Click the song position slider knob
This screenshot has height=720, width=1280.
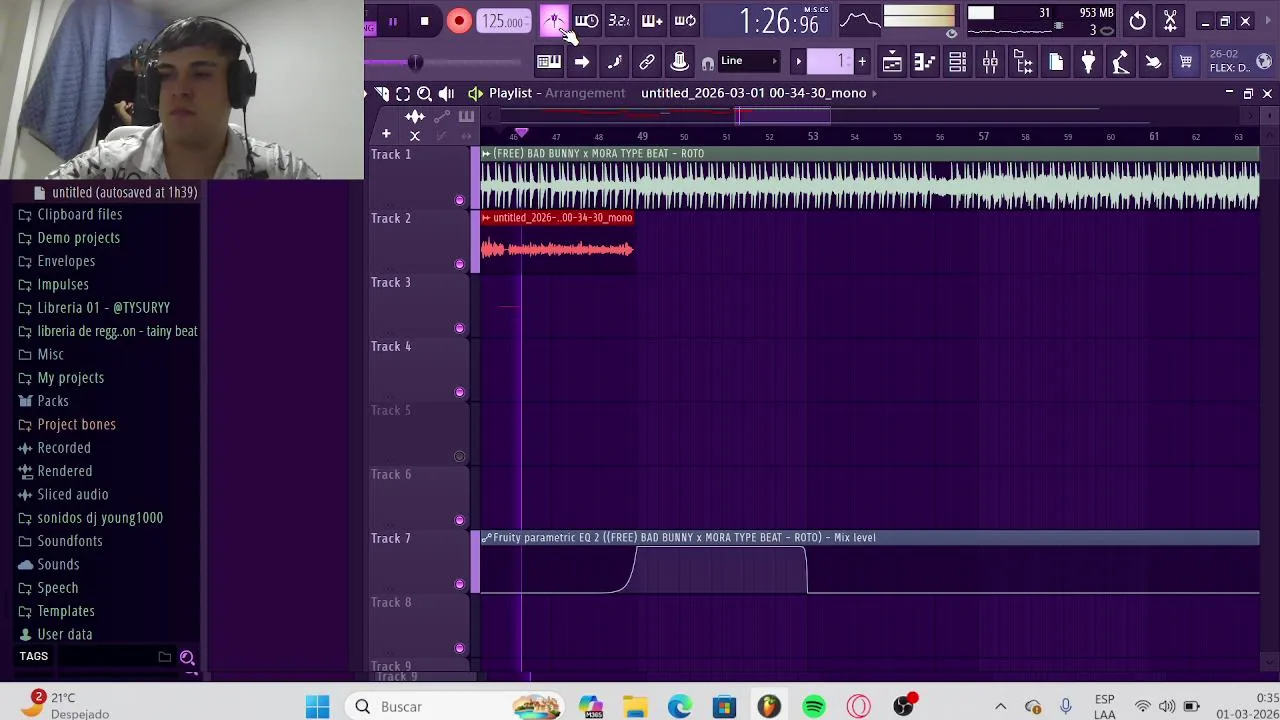pos(415,63)
